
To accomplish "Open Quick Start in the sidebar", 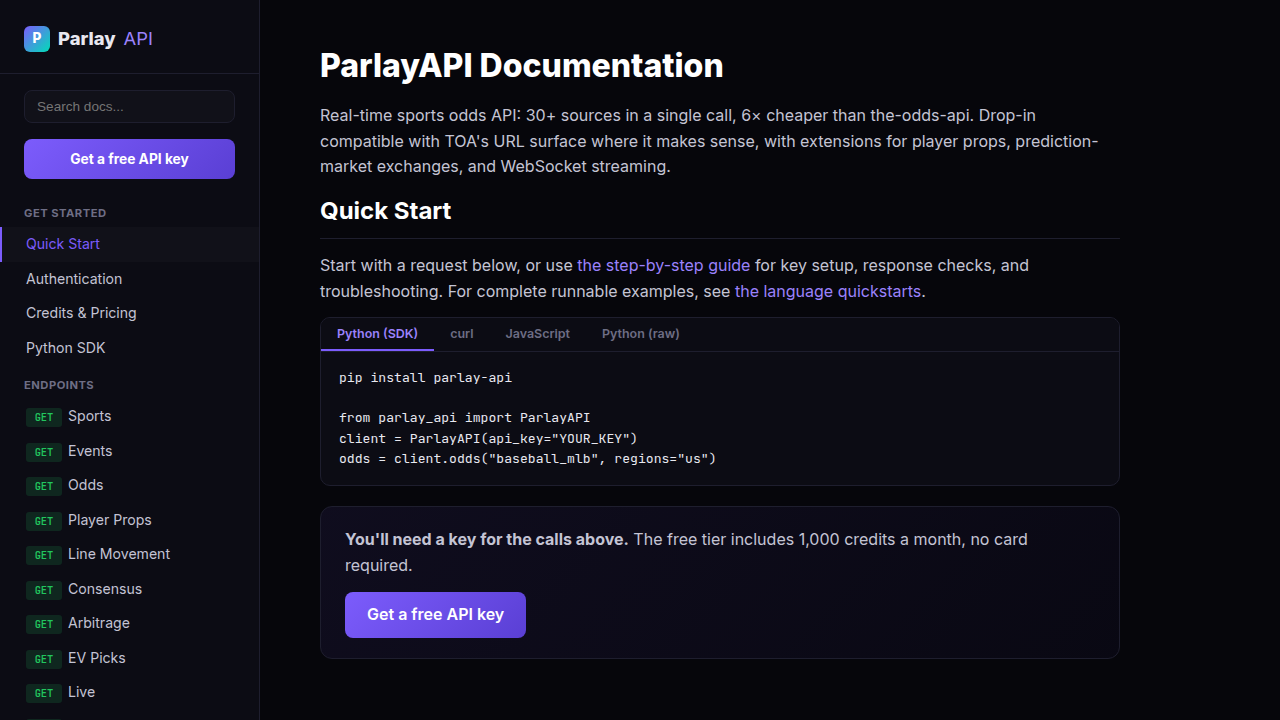I will click(130, 244).
